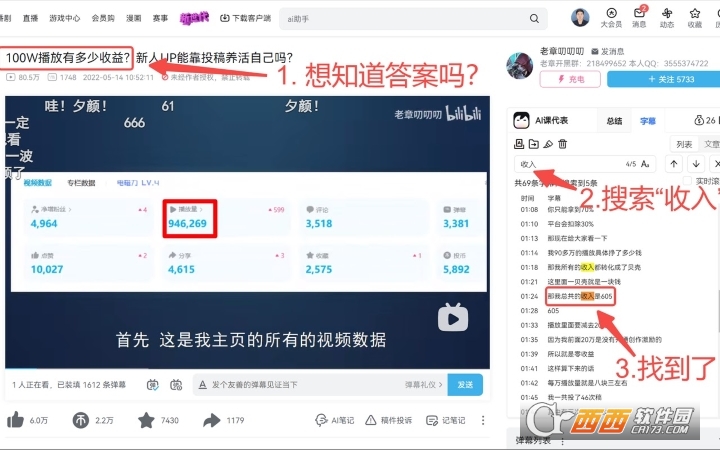
Task: Open 会员购 in the top navigation
Action: pos(103,18)
